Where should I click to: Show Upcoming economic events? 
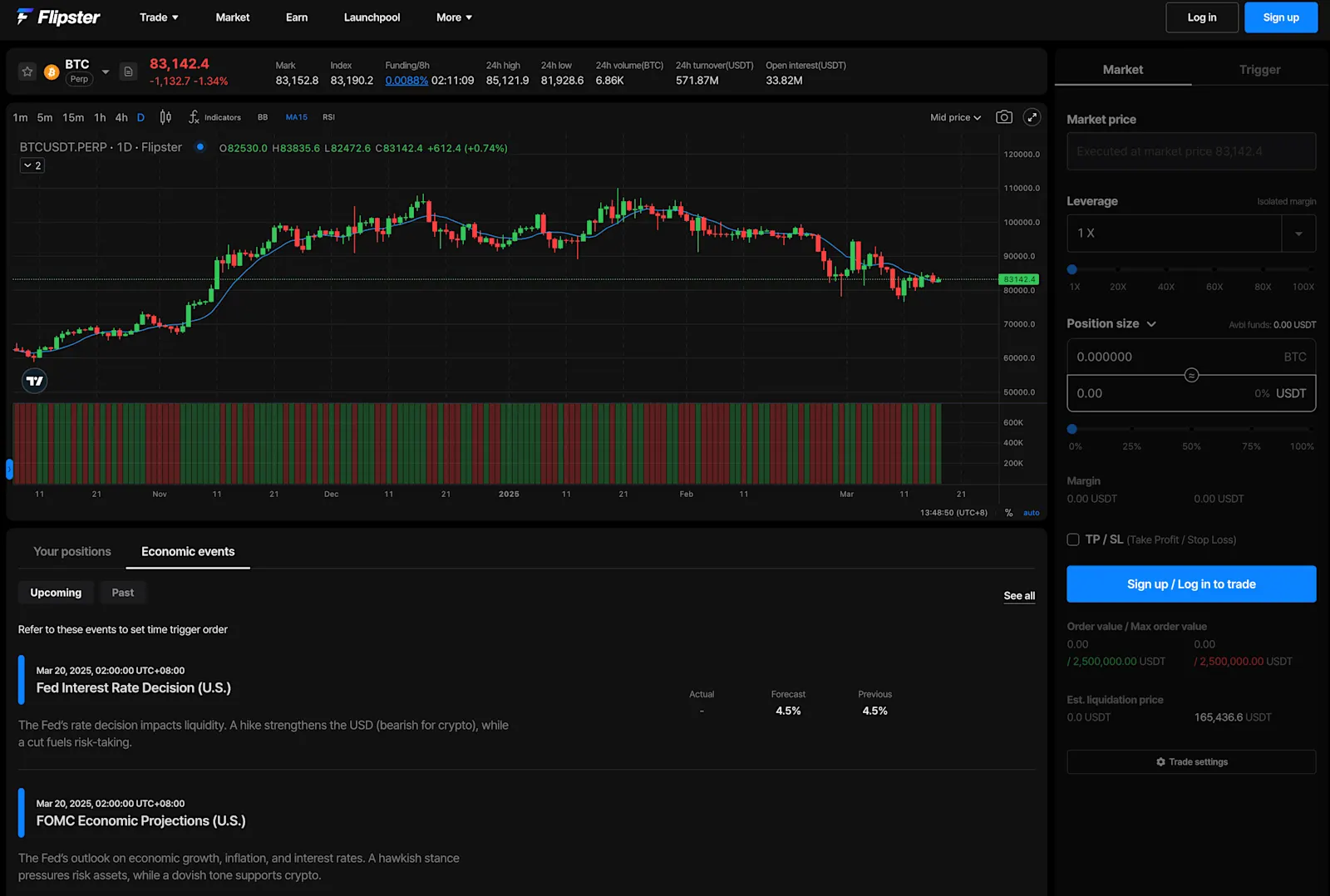click(x=56, y=593)
